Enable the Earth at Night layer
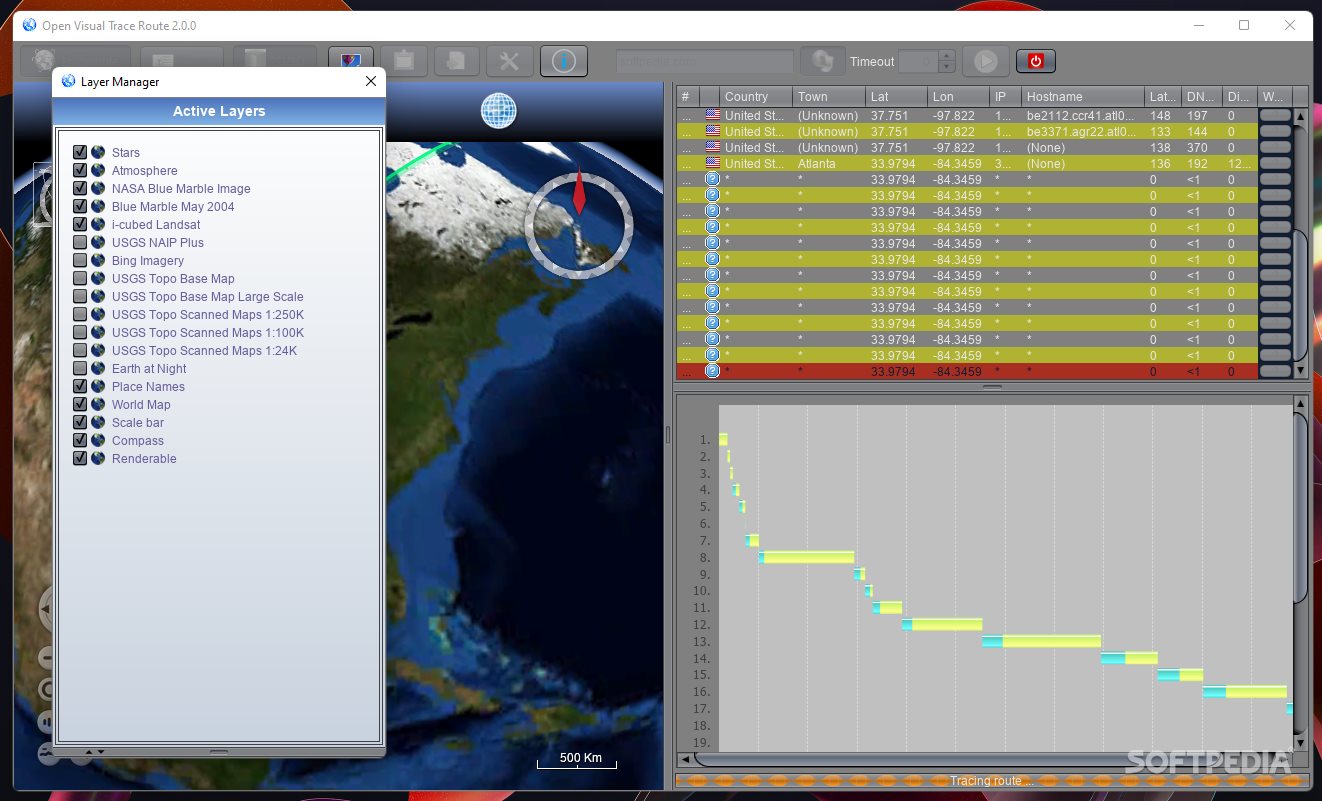The height and width of the screenshot is (801, 1322). pos(80,369)
